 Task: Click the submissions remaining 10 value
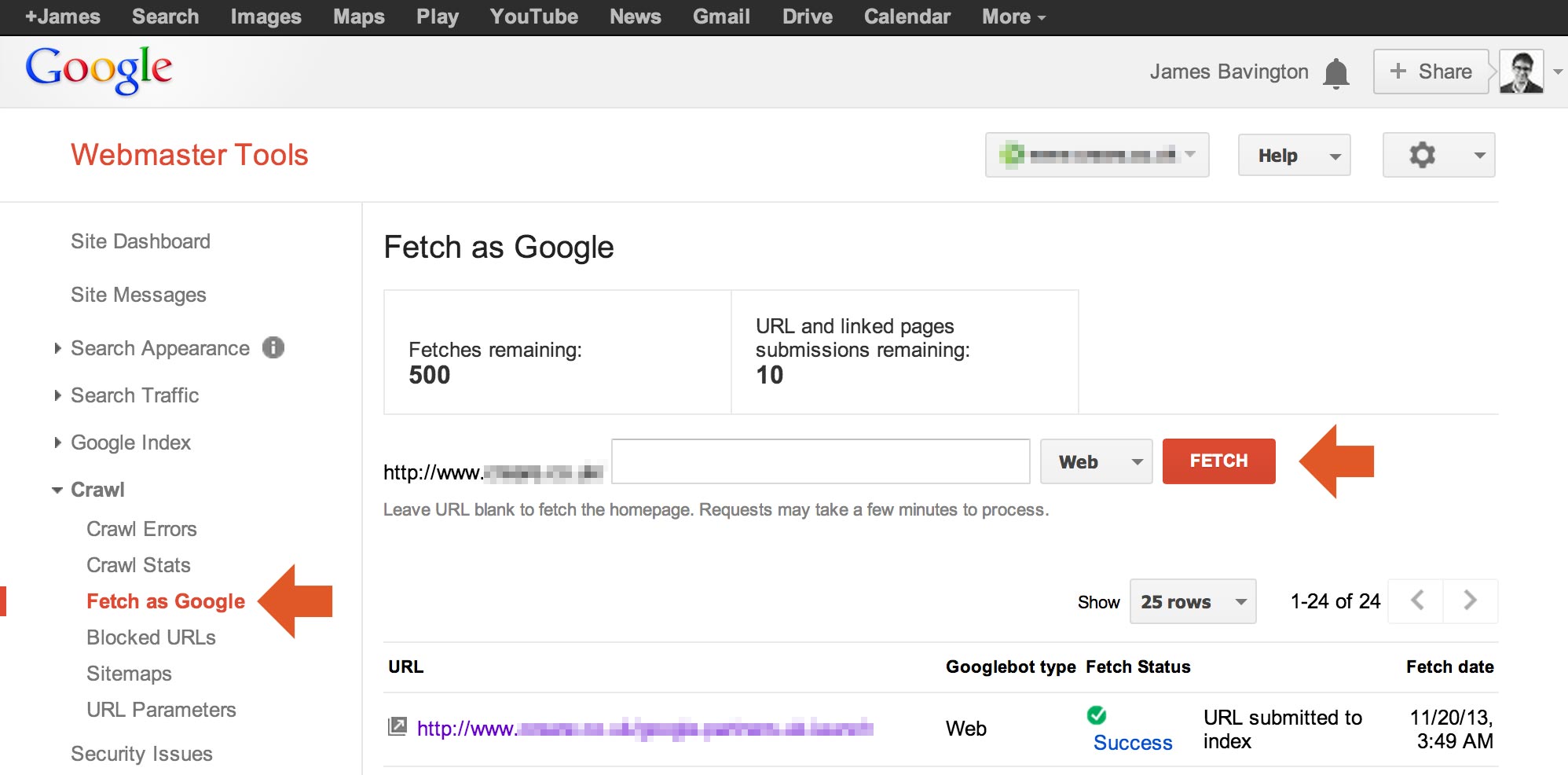tap(769, 375)
